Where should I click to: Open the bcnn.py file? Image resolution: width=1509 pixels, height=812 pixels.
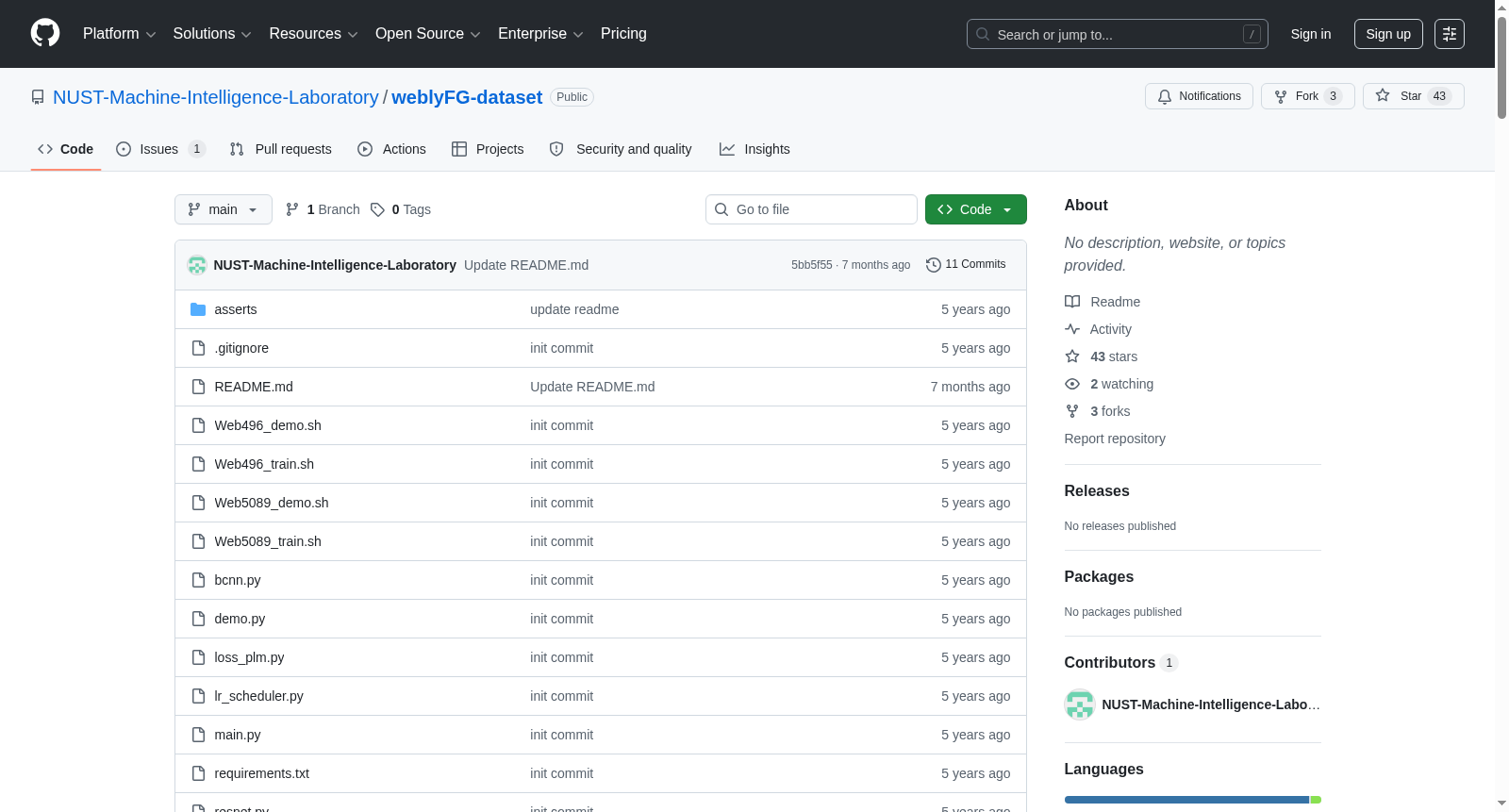(x=238, y=580)
